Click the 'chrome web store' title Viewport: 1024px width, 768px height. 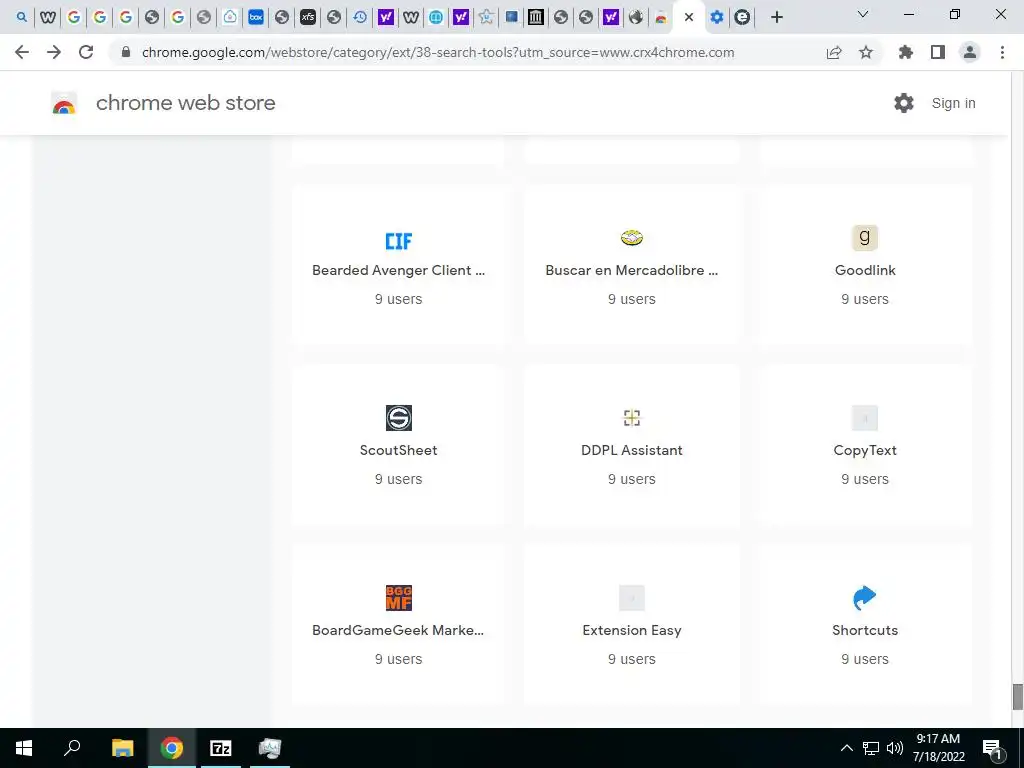coord(185,103)
